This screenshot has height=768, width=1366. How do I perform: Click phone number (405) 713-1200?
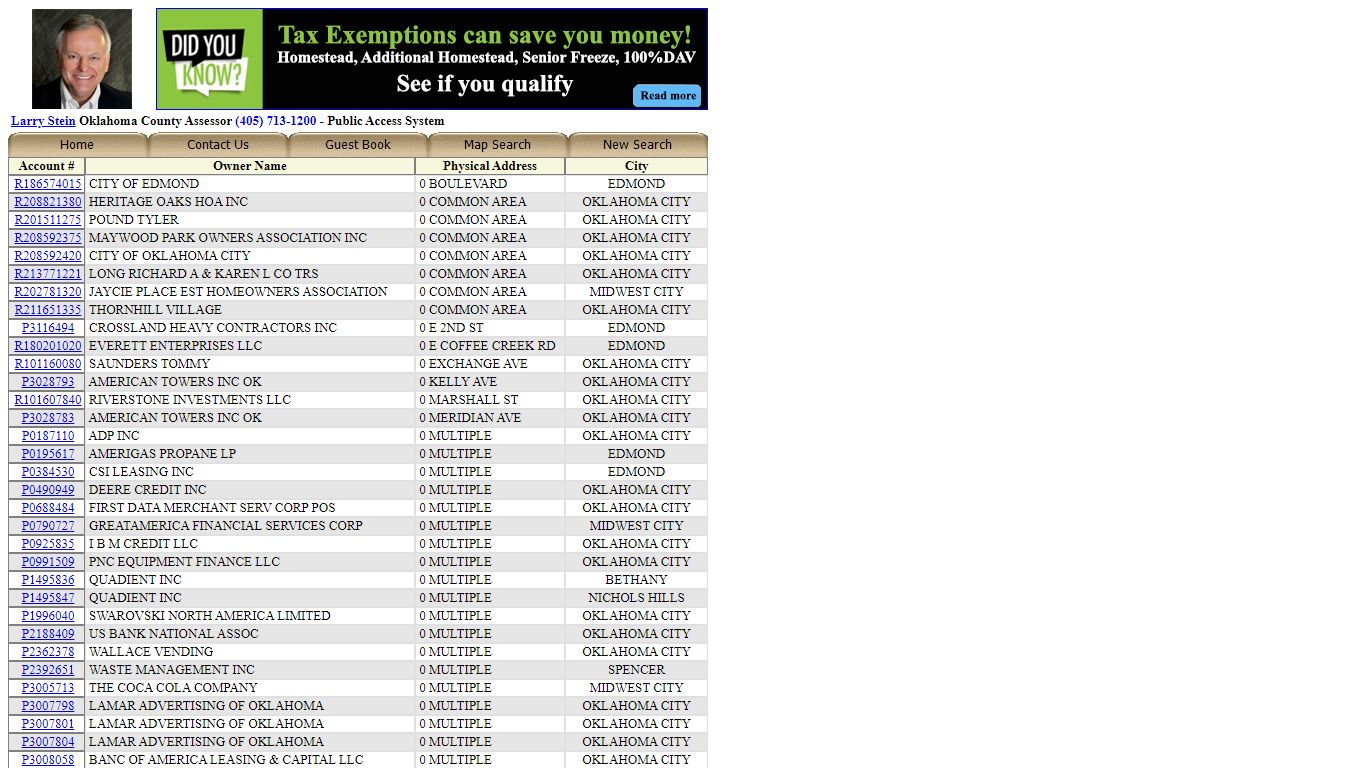coord(276,121)
